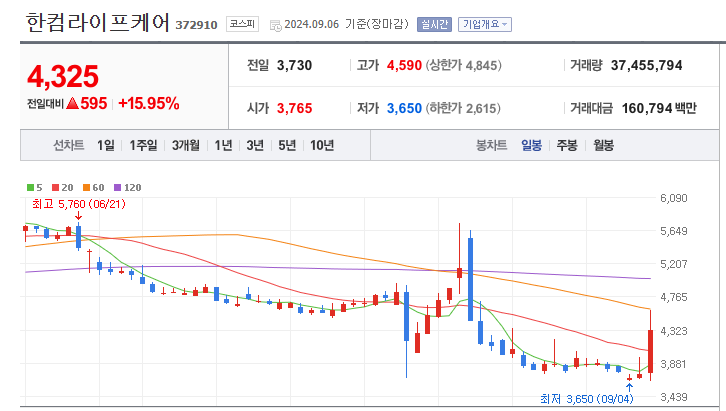
Task: Click the current price 4,325
Action: [x=63, y=76]
